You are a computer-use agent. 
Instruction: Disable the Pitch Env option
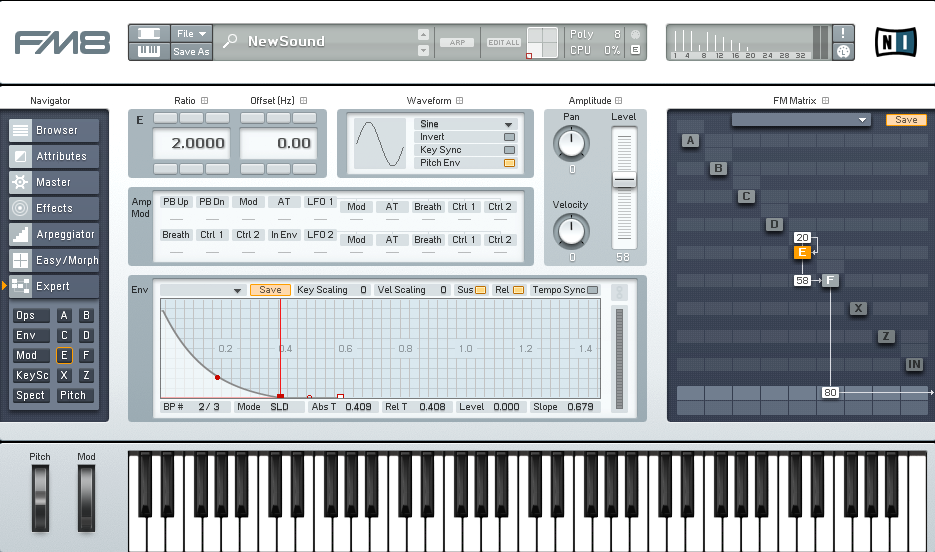509,163
